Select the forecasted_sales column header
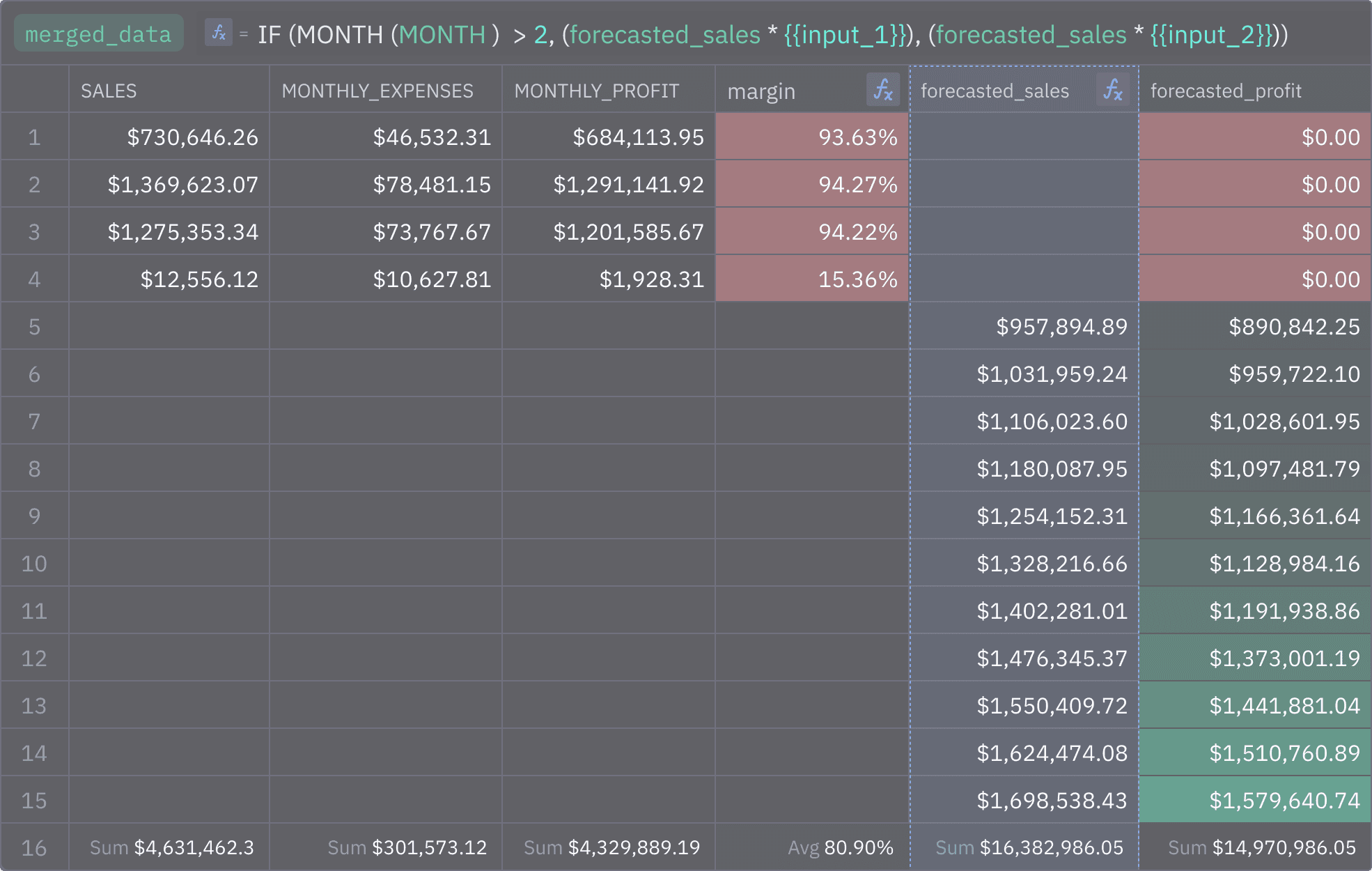 coord(1024,90)
